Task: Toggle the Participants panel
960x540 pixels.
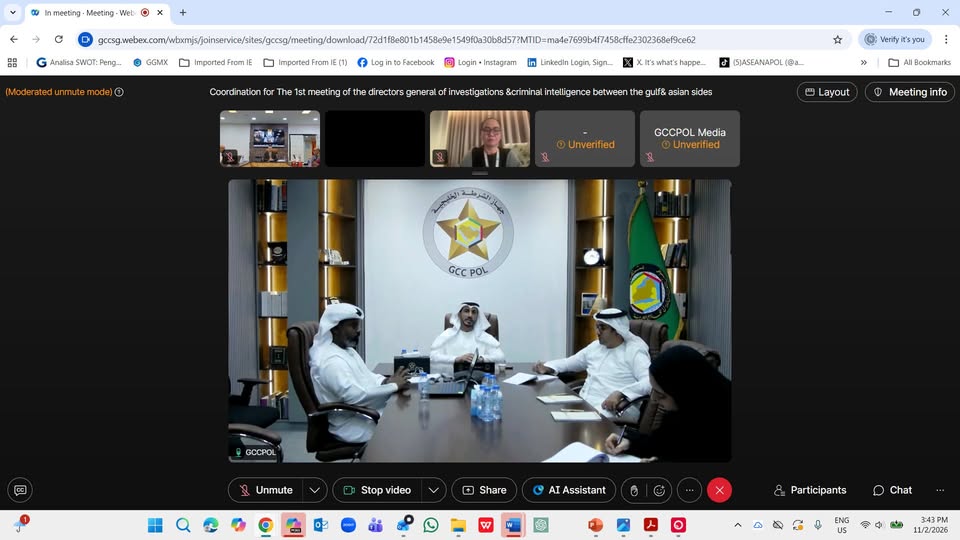Action: click(x=810, y=490)
